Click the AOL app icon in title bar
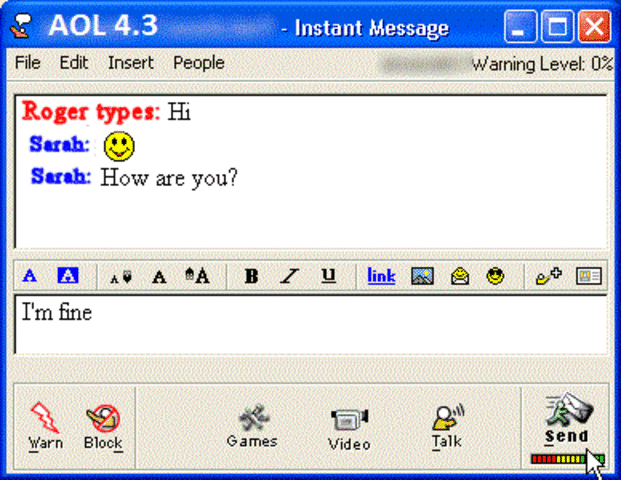Screen dimensions: 621x480 (x=21, y=26)
